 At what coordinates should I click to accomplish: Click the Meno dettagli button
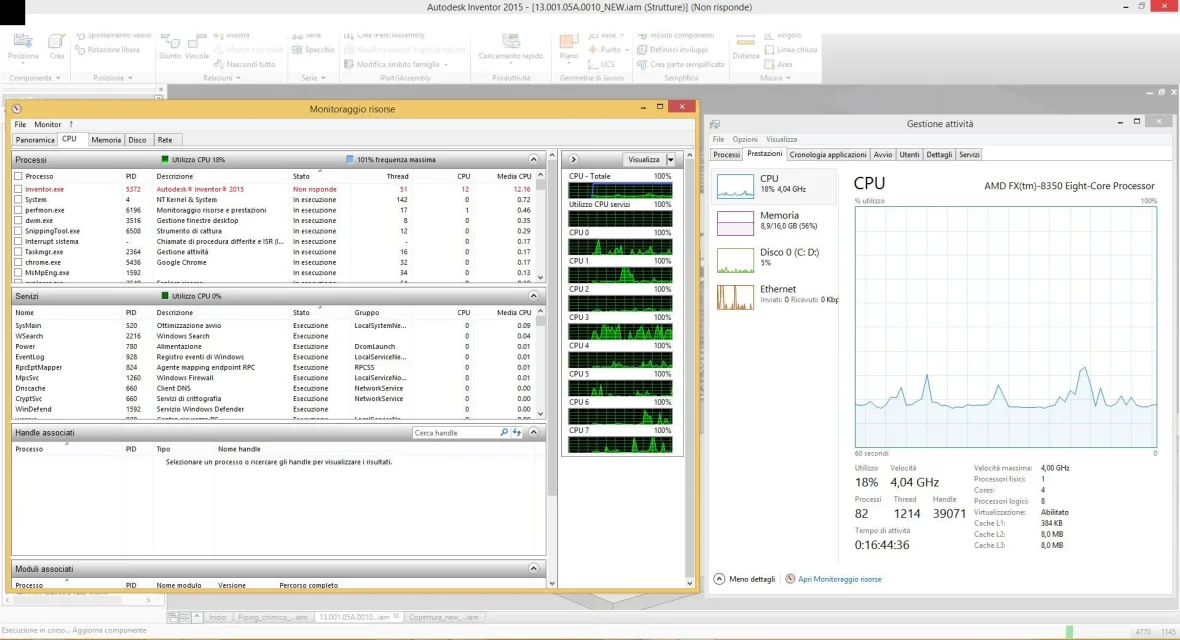tap(744, 579)
